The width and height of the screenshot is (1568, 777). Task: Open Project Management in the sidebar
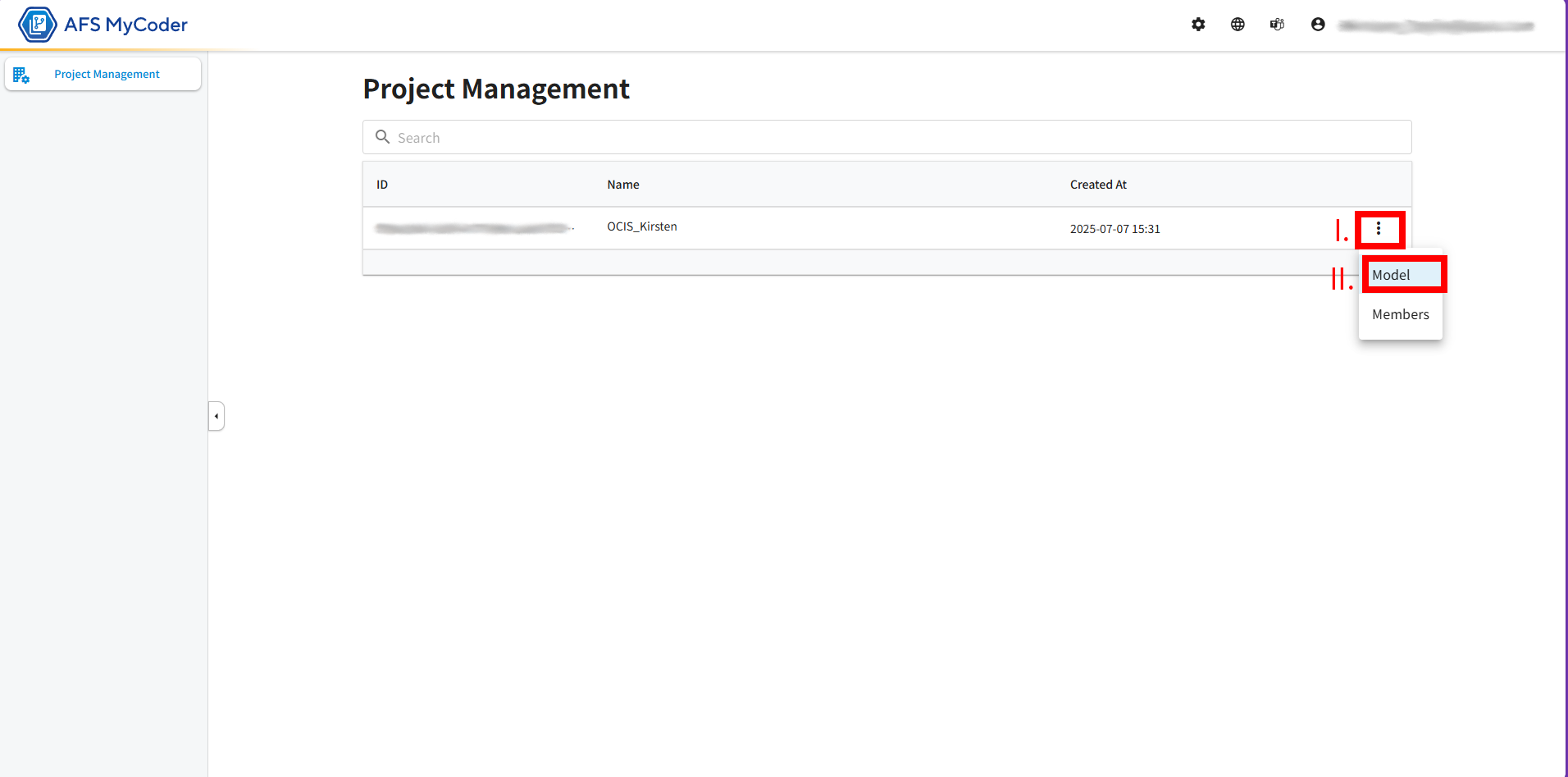[107, 74]
